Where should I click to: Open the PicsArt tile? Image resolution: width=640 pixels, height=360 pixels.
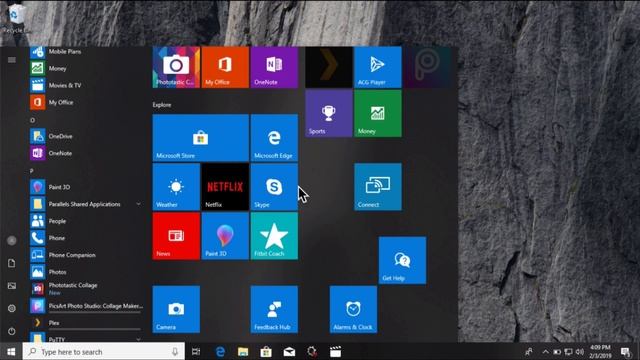(427, 67)
